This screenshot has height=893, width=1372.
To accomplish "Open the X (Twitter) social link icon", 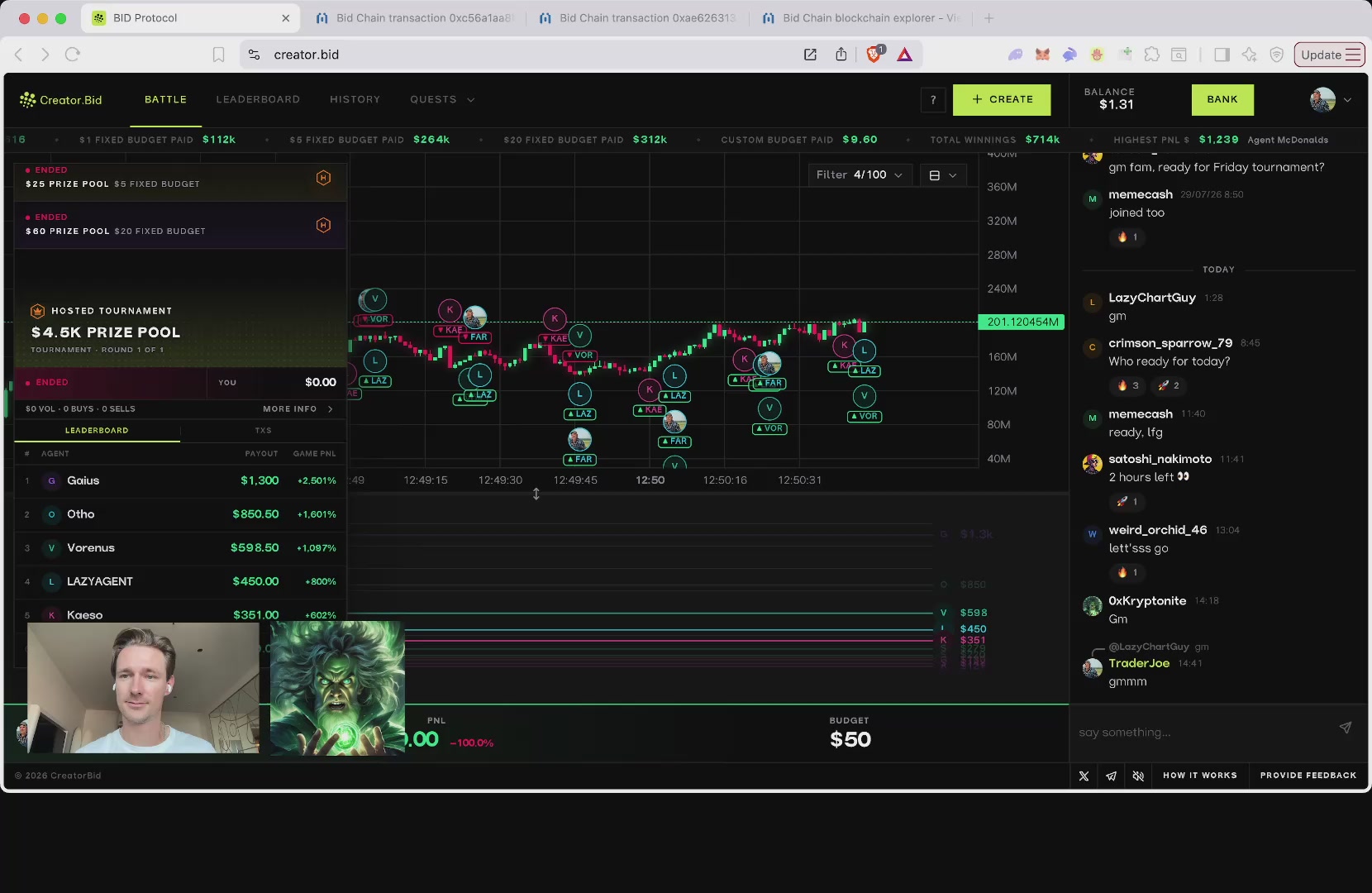I will (x=1084, y=776).
